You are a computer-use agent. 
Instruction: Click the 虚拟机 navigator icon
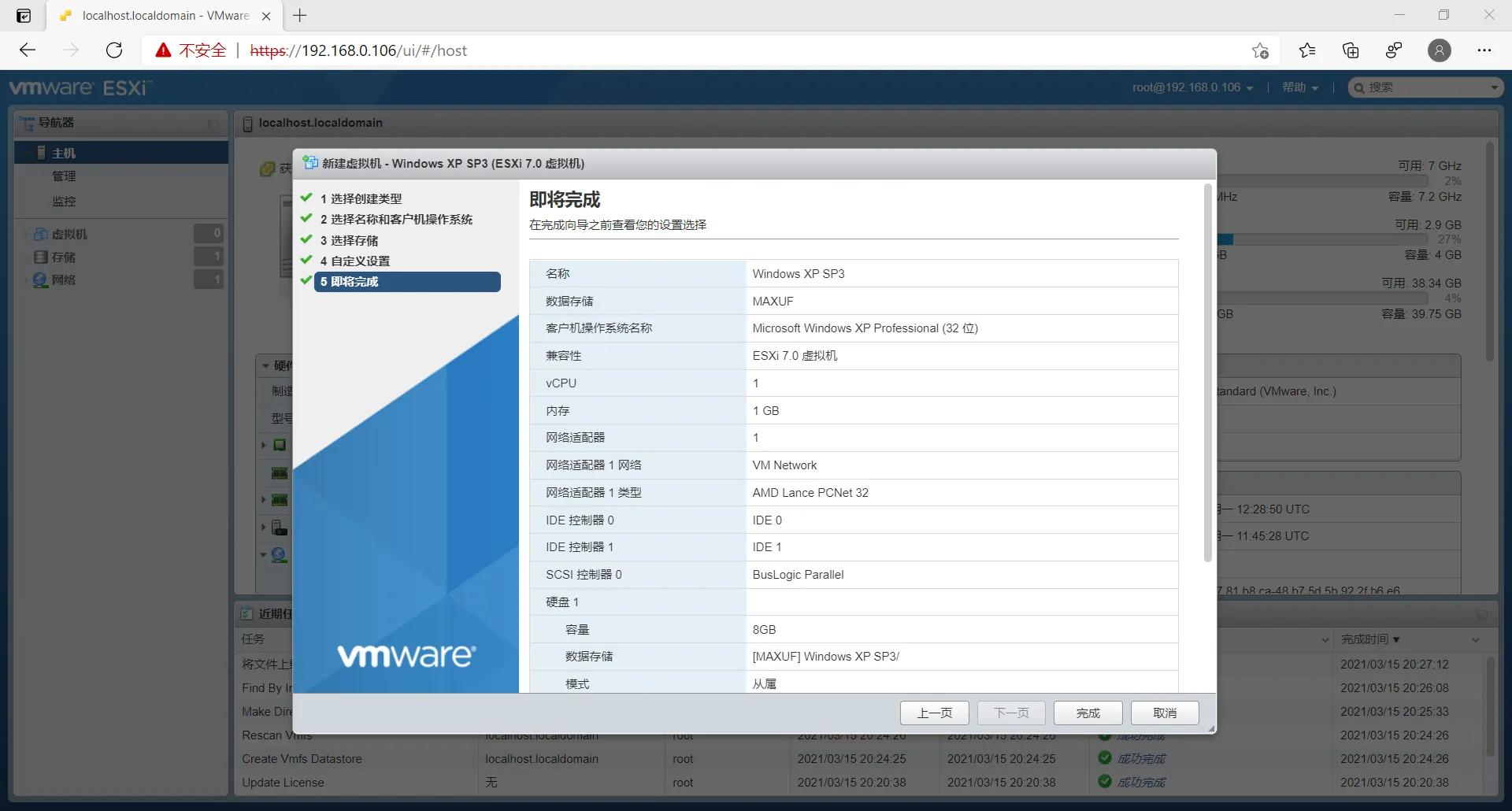41,234
